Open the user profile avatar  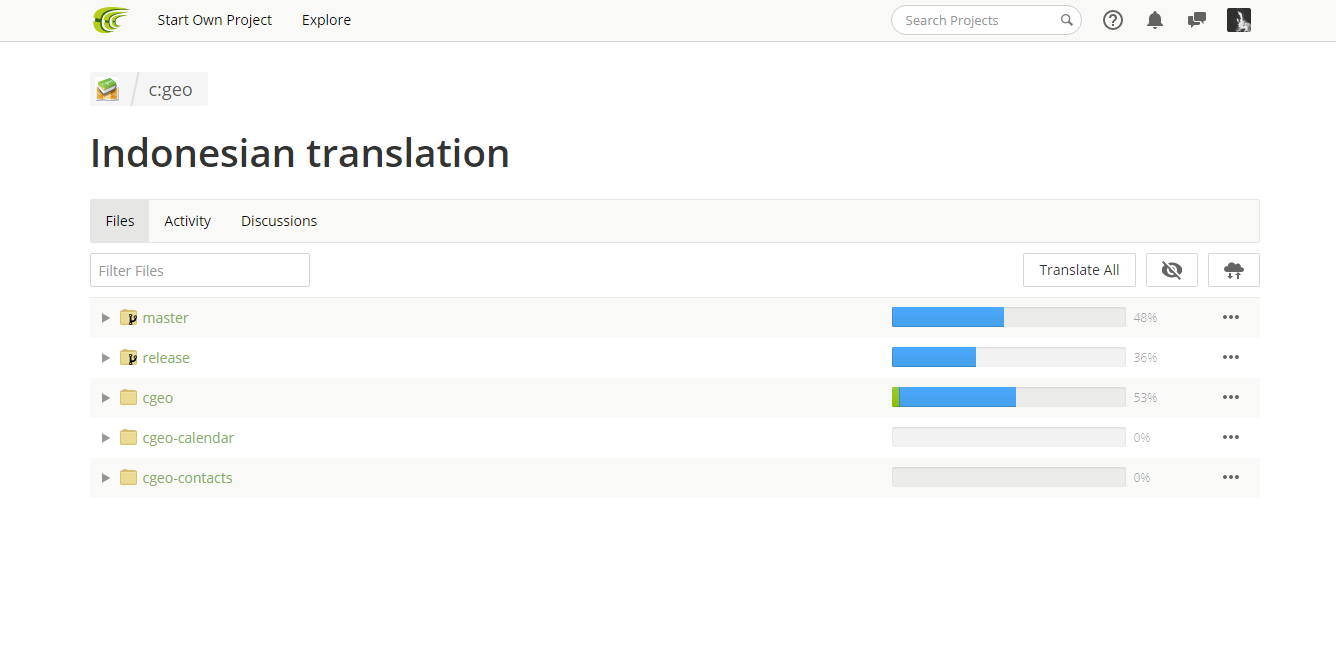pyautogui.click(x=1239, y=20)
